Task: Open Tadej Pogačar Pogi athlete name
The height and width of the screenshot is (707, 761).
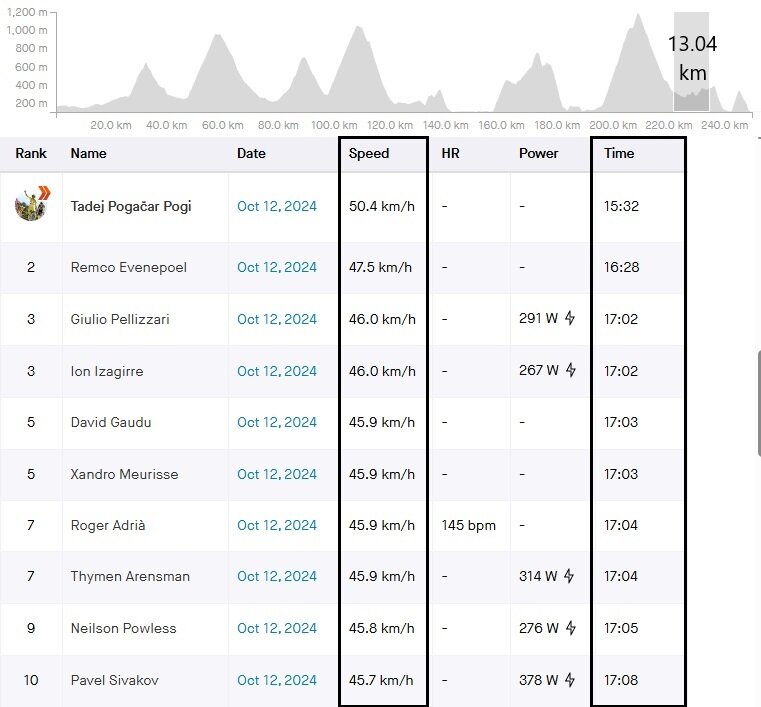Action: (x=131, y=207)
